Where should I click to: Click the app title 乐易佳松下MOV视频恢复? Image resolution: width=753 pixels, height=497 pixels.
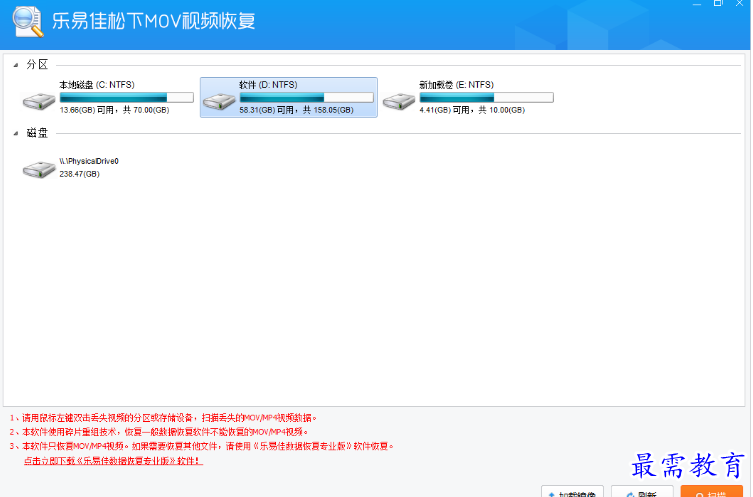click(x=154, y=21)
